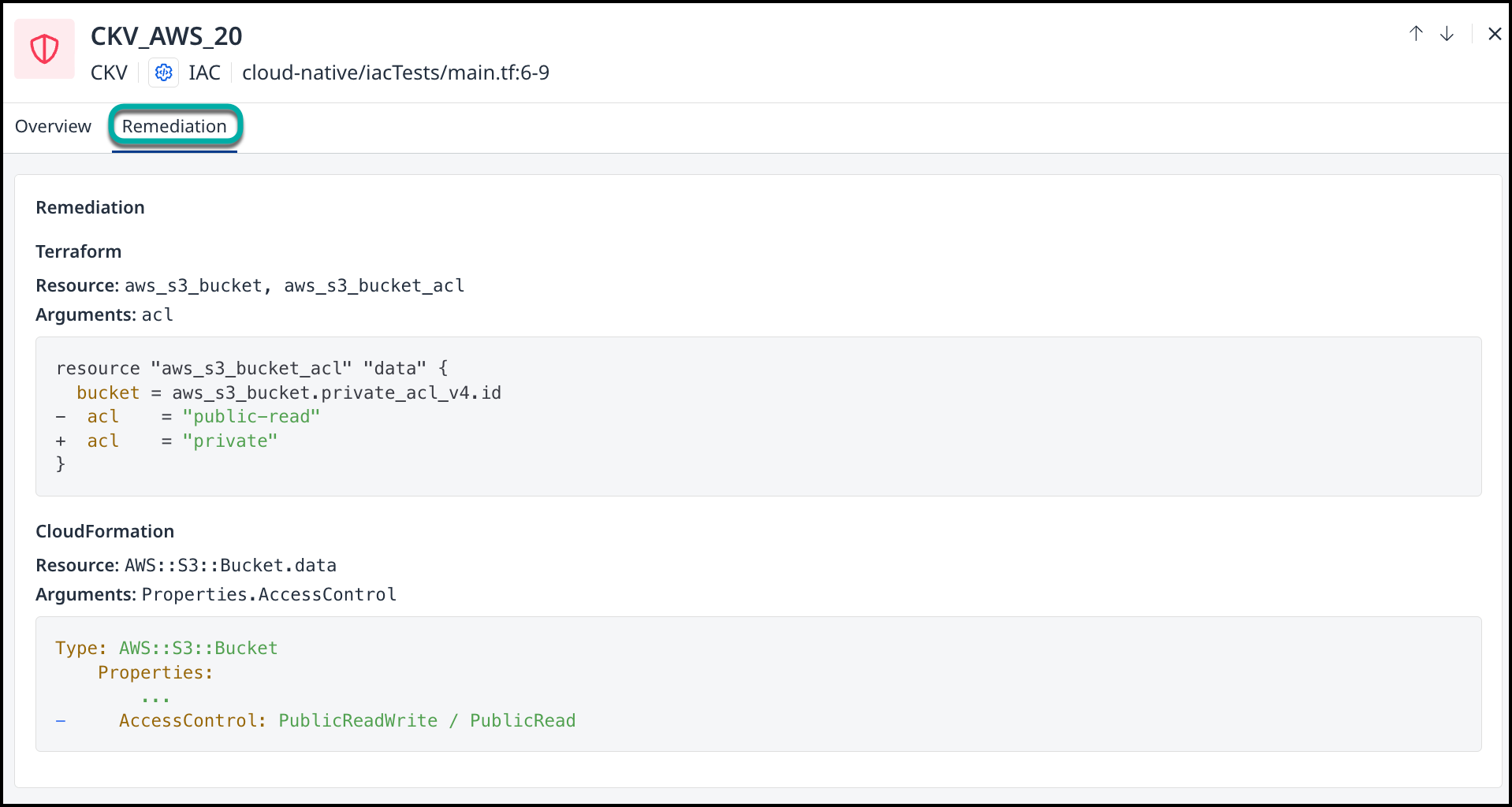Click the AccessControl PublicReadWrite line
The height and width of the screenshot is (807, 1512).
(x=315, y=720)
